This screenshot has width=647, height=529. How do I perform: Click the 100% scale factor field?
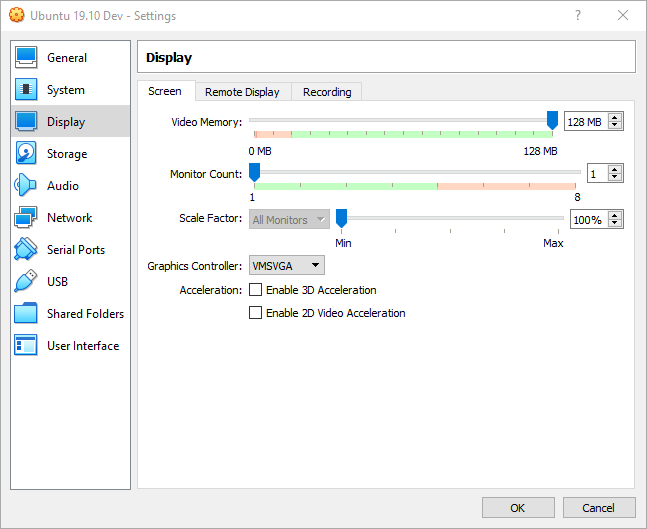588,220
